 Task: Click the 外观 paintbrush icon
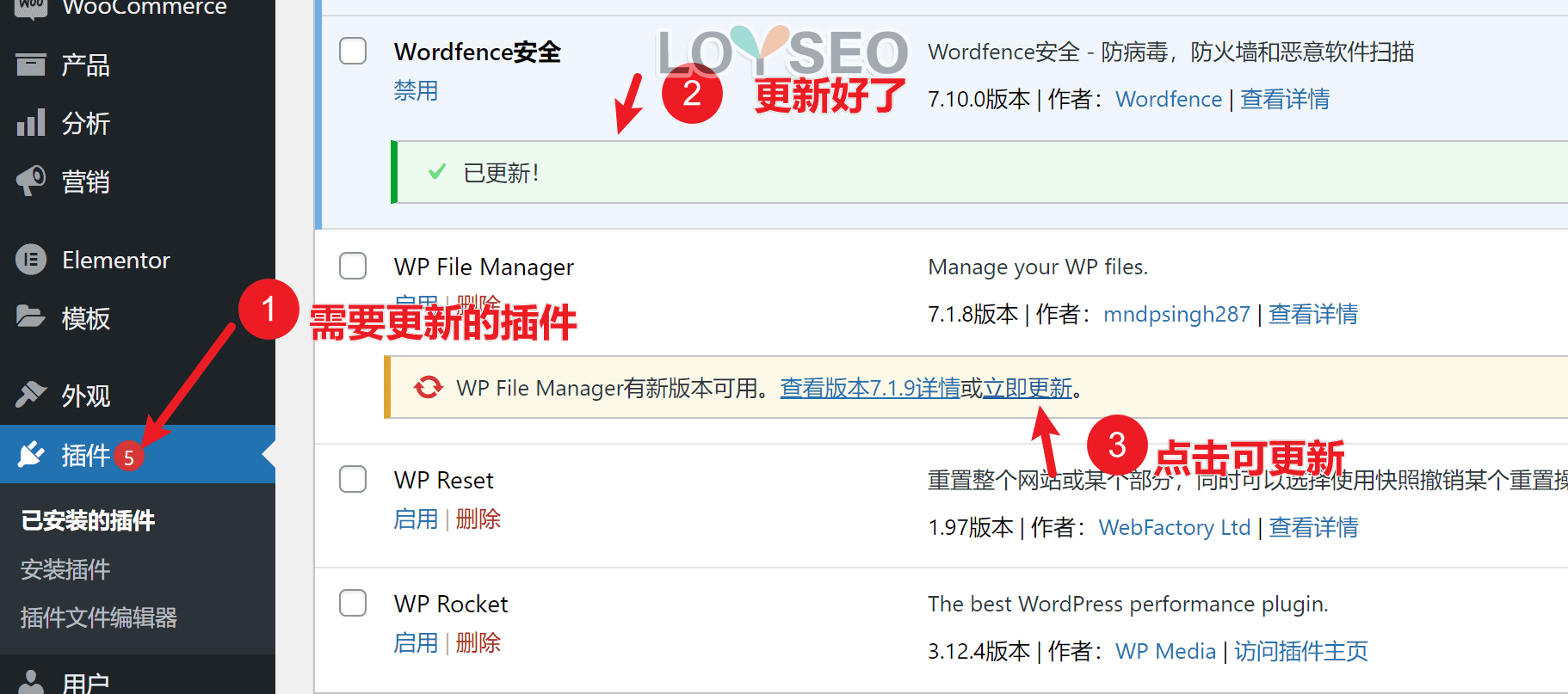pyautogui.click(x=31, y=395)
